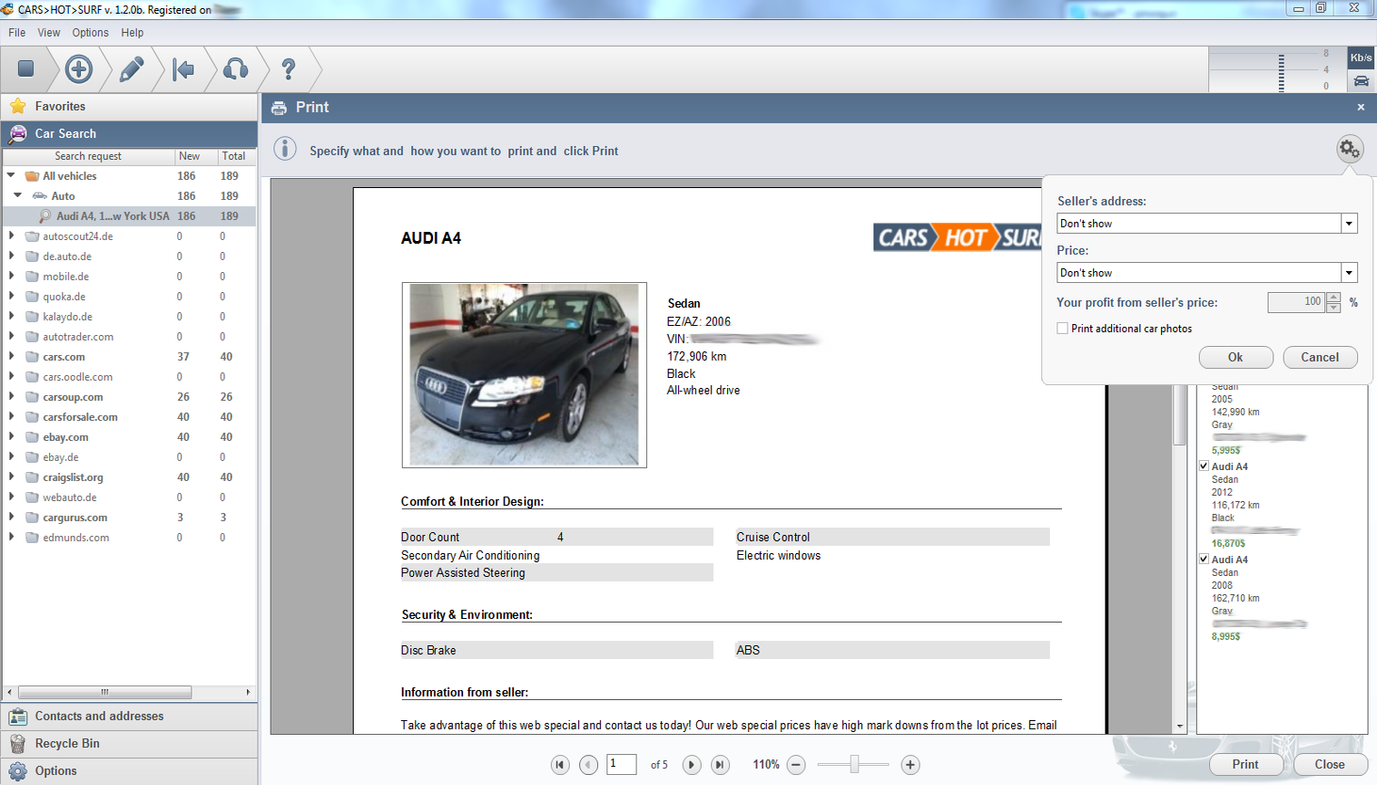Screen dimensions: 1377x785
Task: Open the Help menu
Action: [132, 33]
